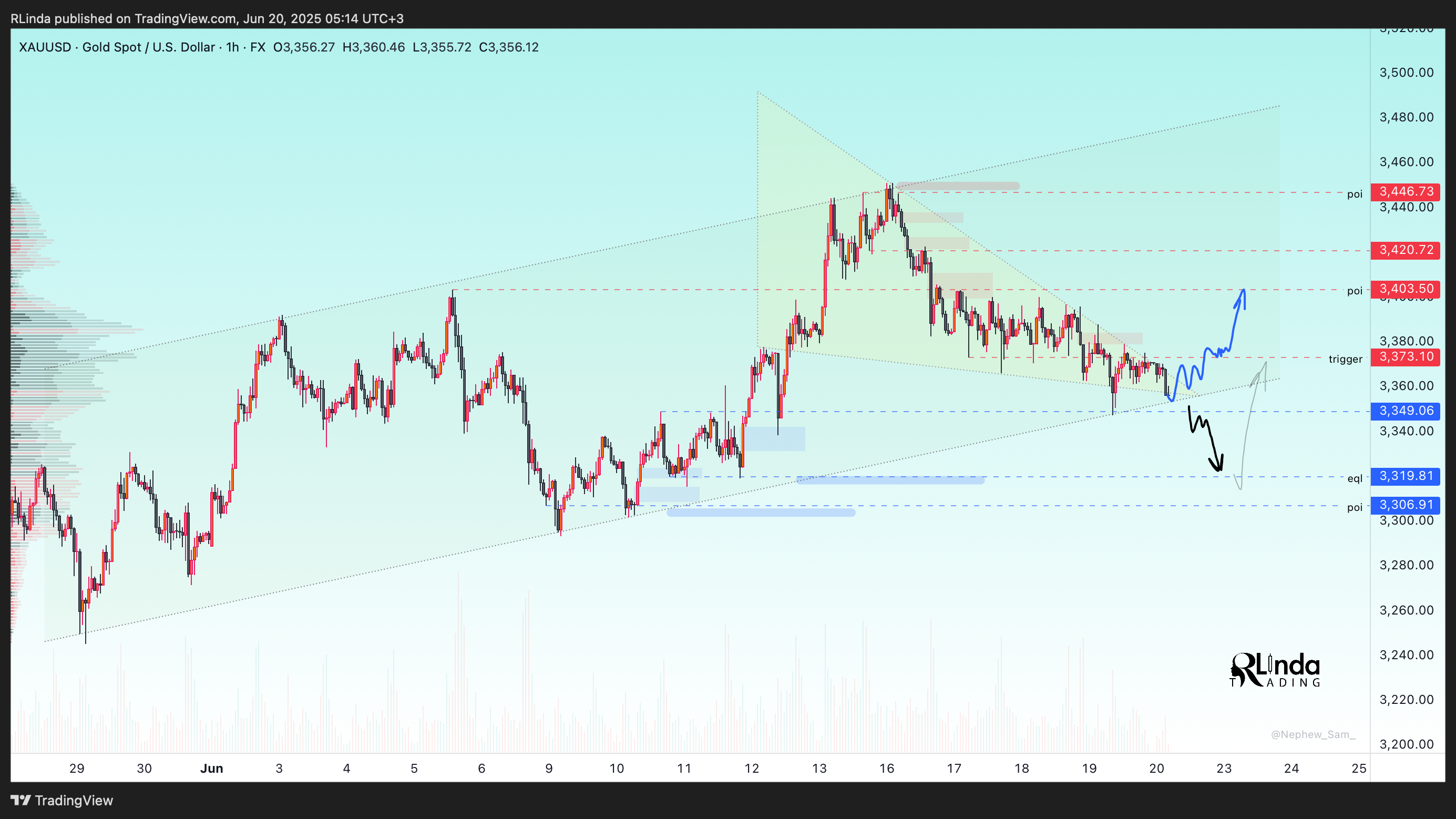Click date 6 on the time axis
Image resolution: width=1456 pixels, height=819 pixels.
point(481,768)
